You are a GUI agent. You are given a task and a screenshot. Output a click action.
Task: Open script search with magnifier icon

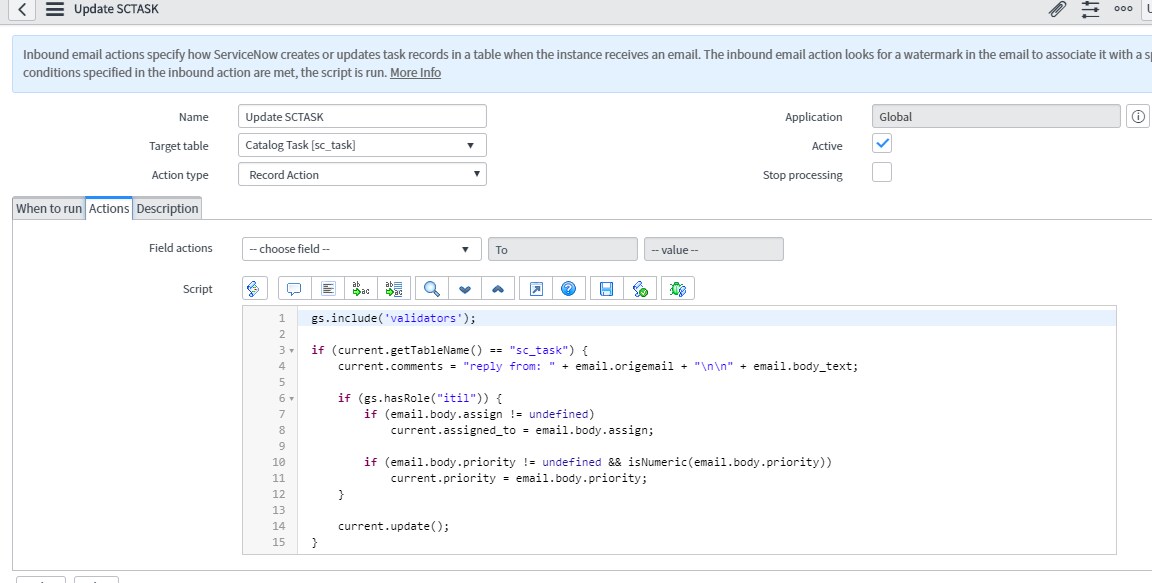tap(431, 289)
